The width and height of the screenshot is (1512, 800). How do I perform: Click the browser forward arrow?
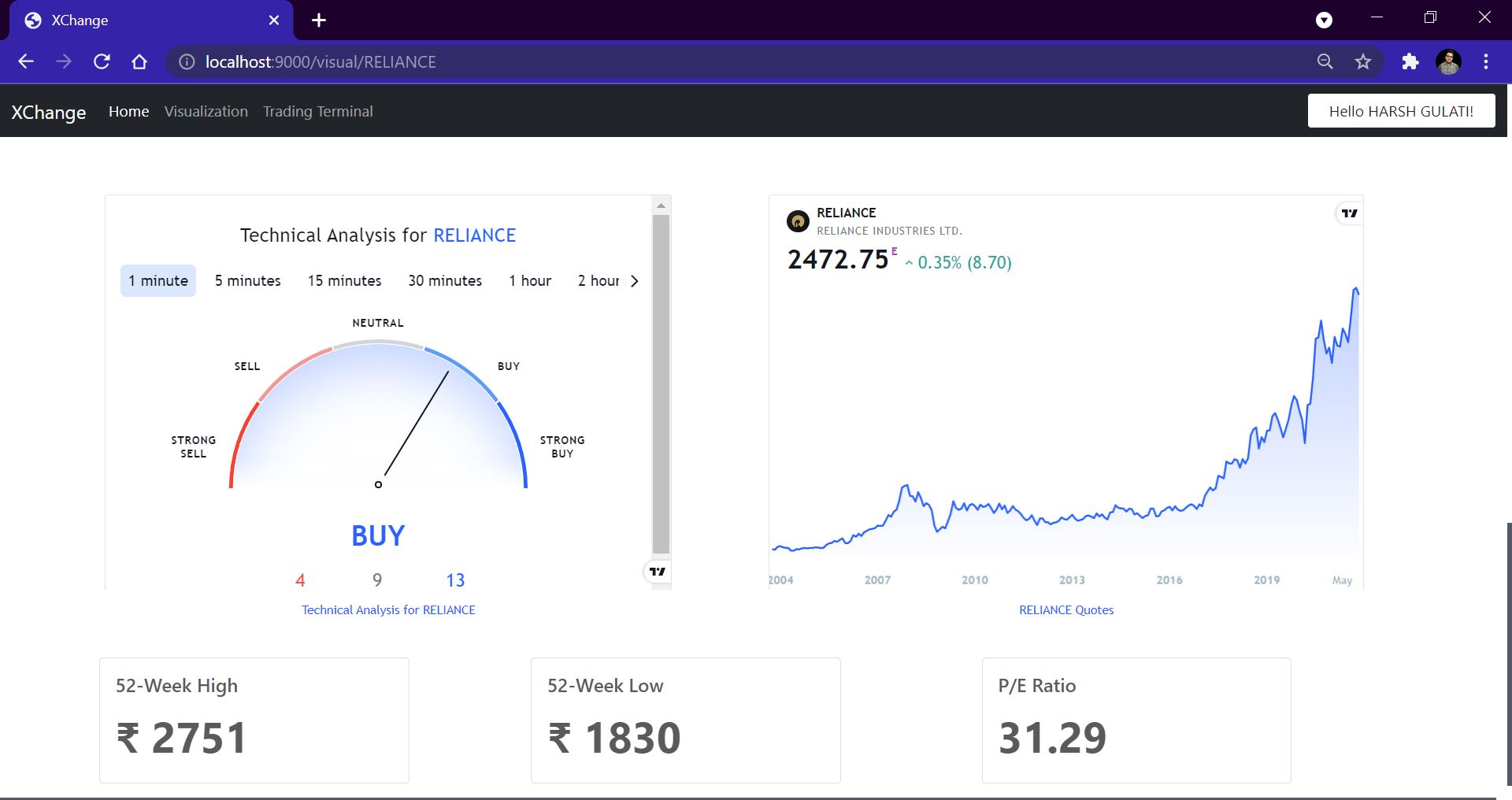click(x=64, y=61)
